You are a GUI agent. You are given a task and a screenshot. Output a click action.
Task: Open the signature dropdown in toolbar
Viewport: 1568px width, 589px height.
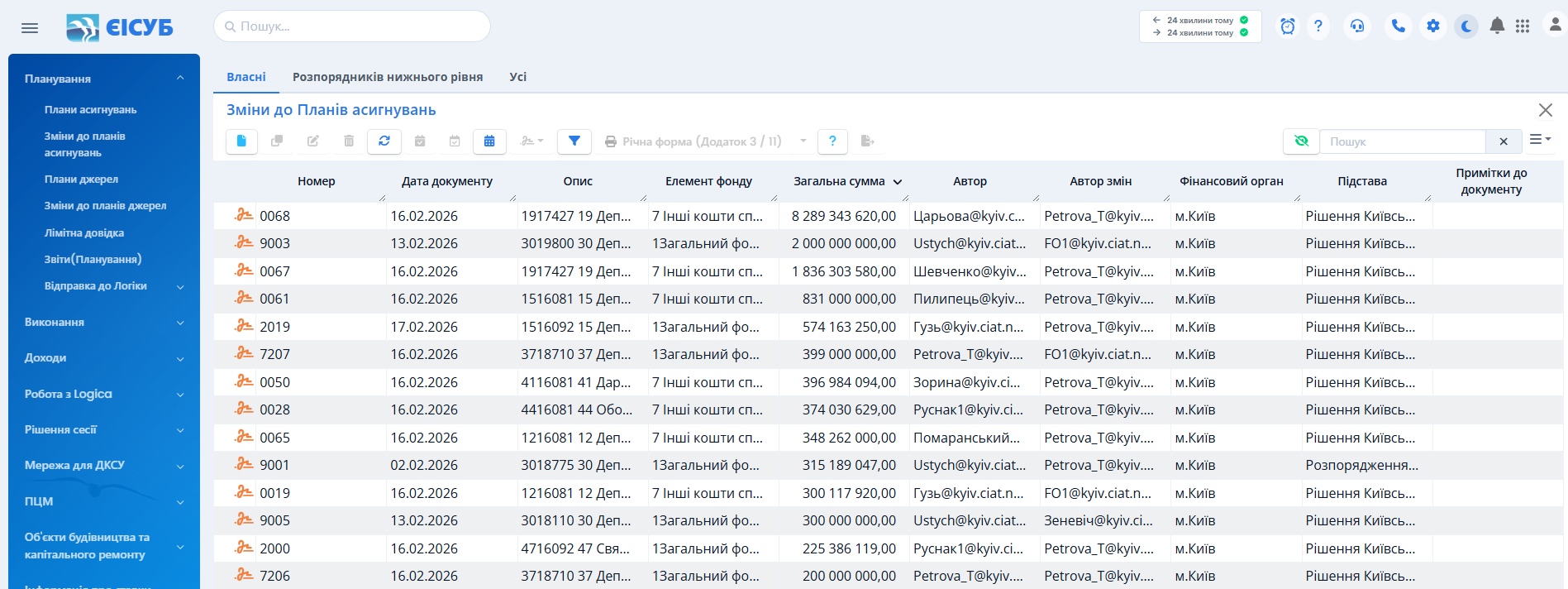532,141
